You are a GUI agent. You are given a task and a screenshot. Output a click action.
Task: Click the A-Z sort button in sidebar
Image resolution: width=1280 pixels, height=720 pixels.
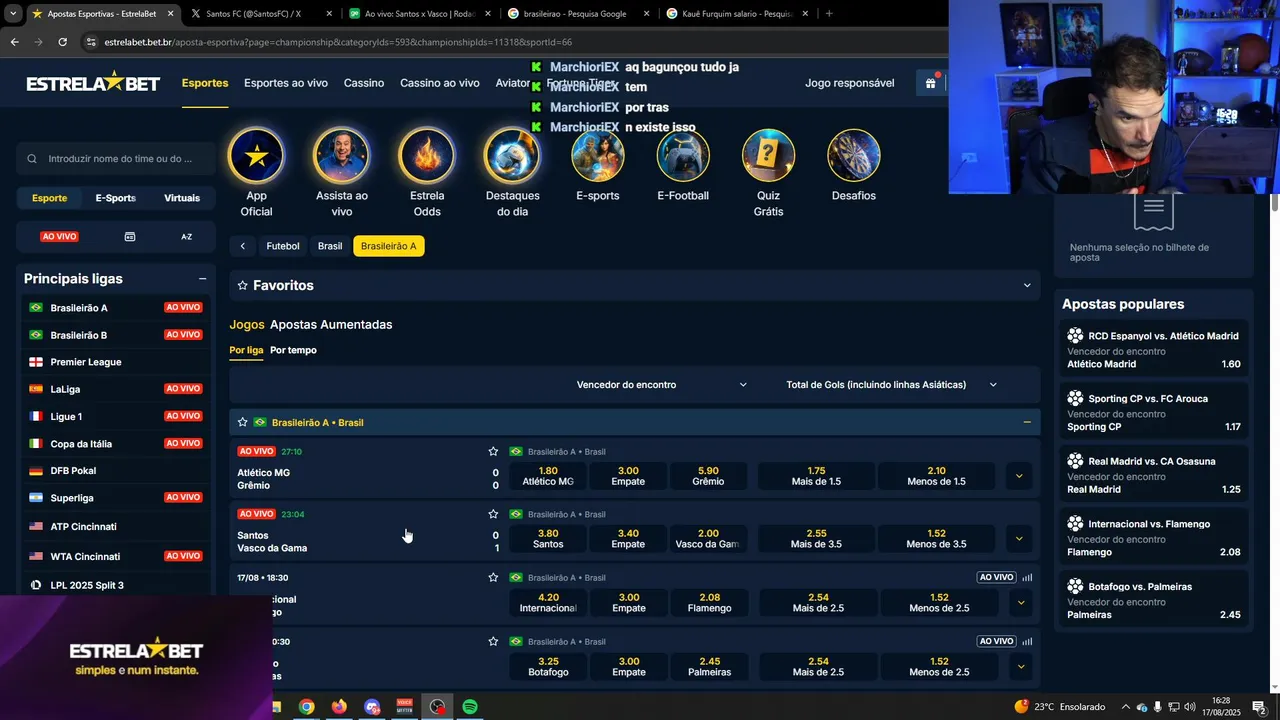tap(186, 237)
